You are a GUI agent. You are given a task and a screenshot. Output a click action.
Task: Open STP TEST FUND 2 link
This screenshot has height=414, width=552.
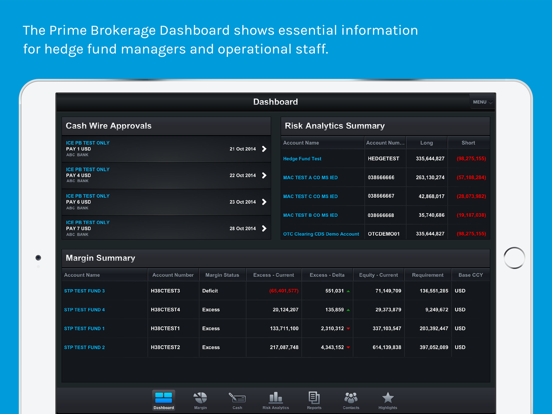(x=84, y=347)
